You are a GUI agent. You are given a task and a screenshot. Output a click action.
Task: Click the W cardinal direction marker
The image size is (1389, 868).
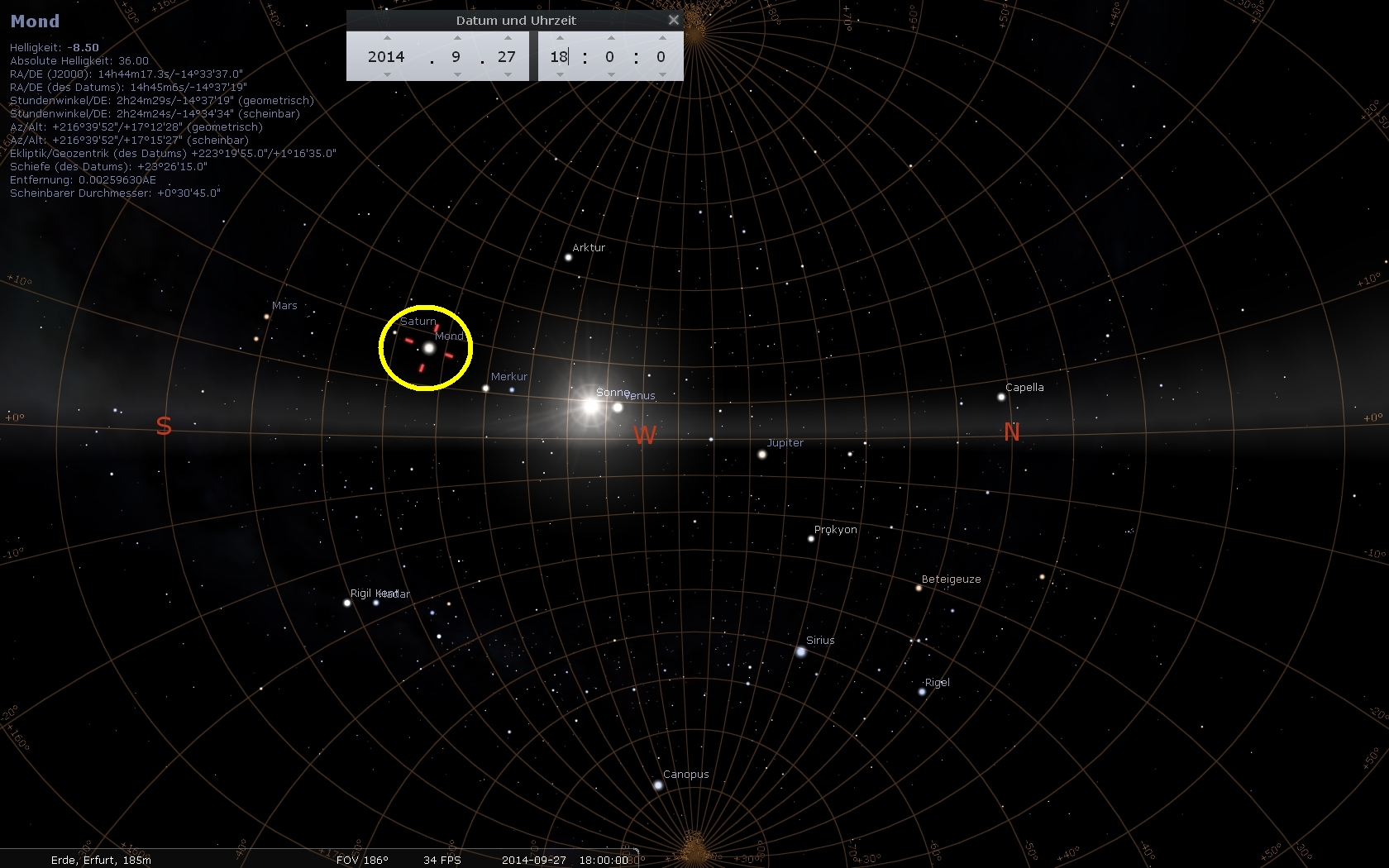(645, 435)
